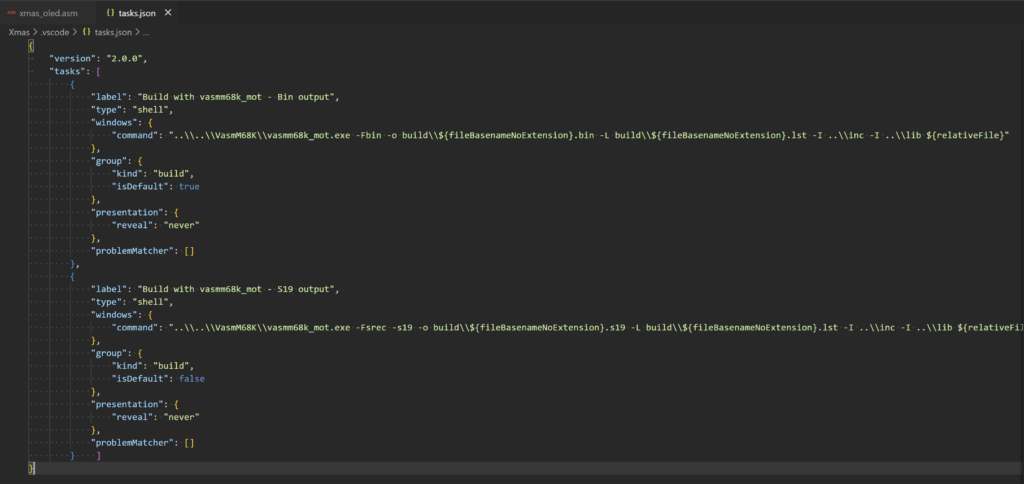The image size is (1024, 484).
Task: Open the Xmas folder breadcrumb
Action: click(x=19, y=32)
